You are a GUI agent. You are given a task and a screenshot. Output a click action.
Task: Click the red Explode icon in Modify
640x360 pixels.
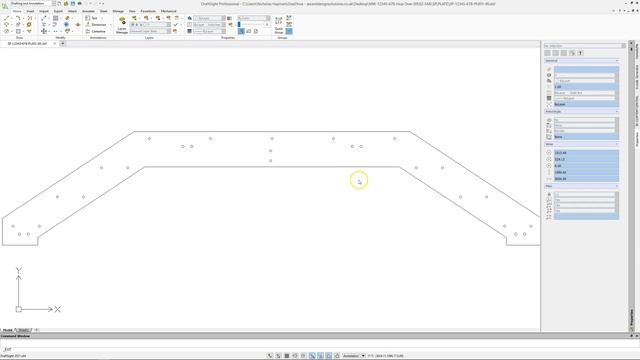[78, 24]
